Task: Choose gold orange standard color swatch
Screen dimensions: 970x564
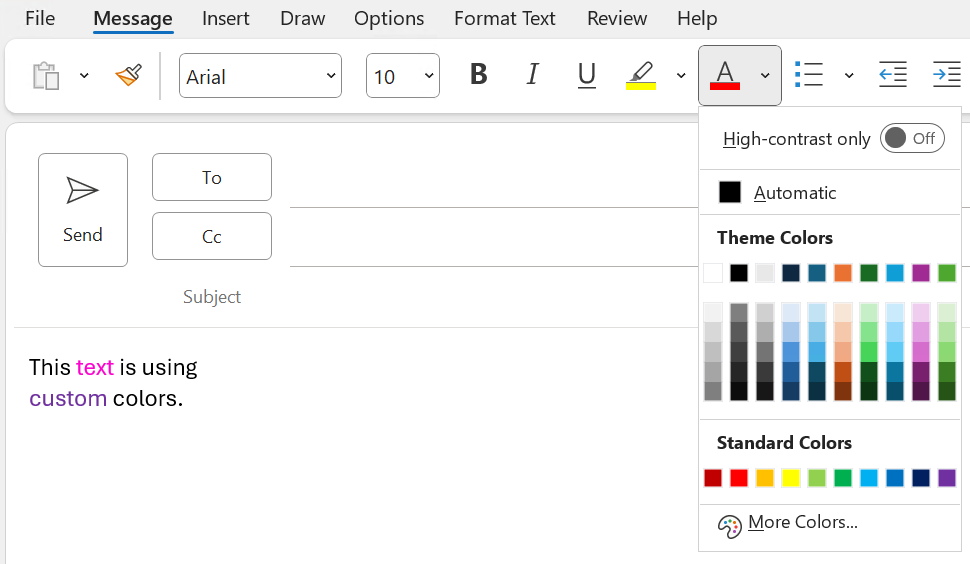Action: pyautogui.click(x=765, y=477)
